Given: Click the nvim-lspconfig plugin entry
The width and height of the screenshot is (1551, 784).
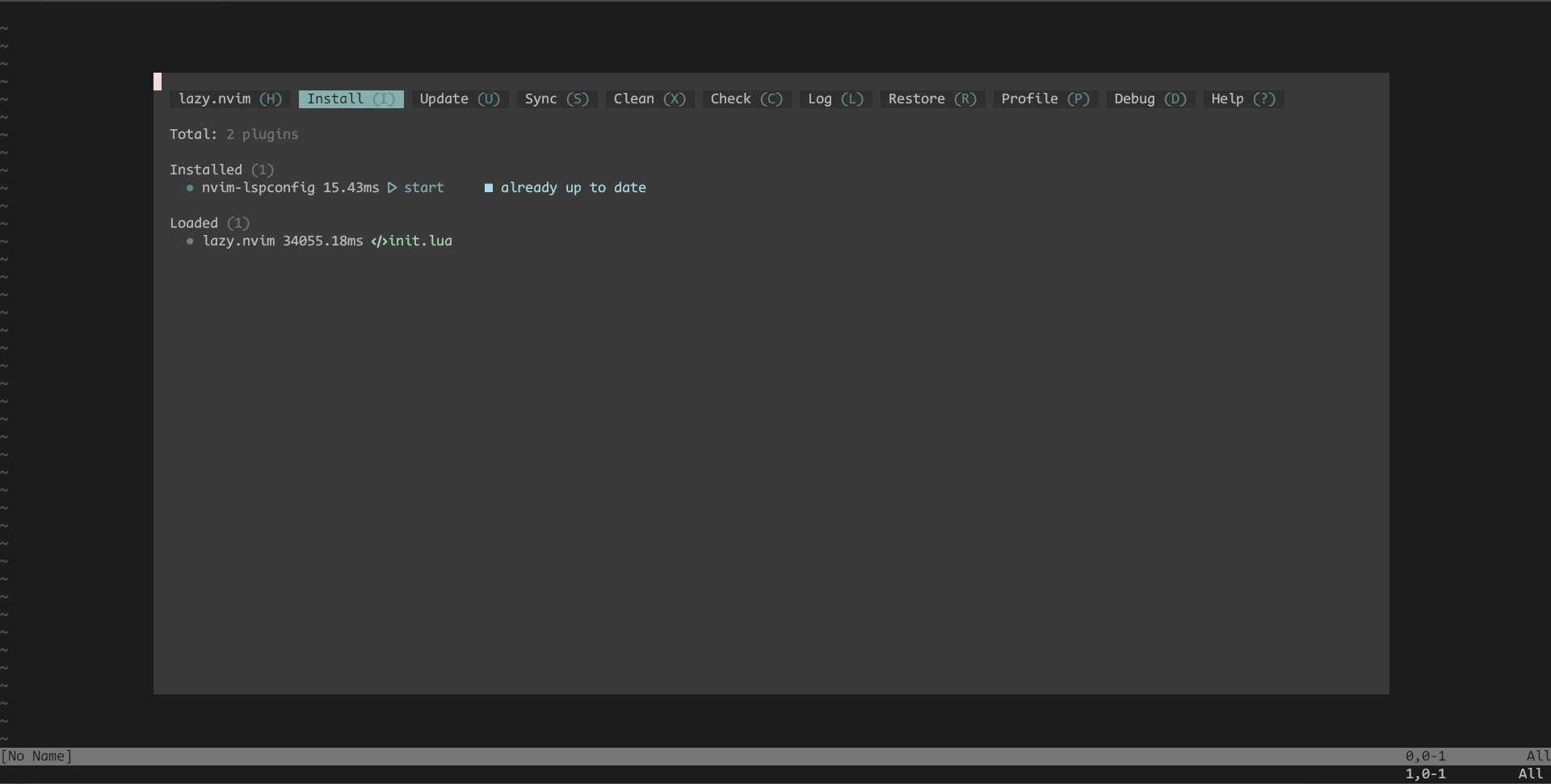Looking at the screenshot, I should (258, 187).
